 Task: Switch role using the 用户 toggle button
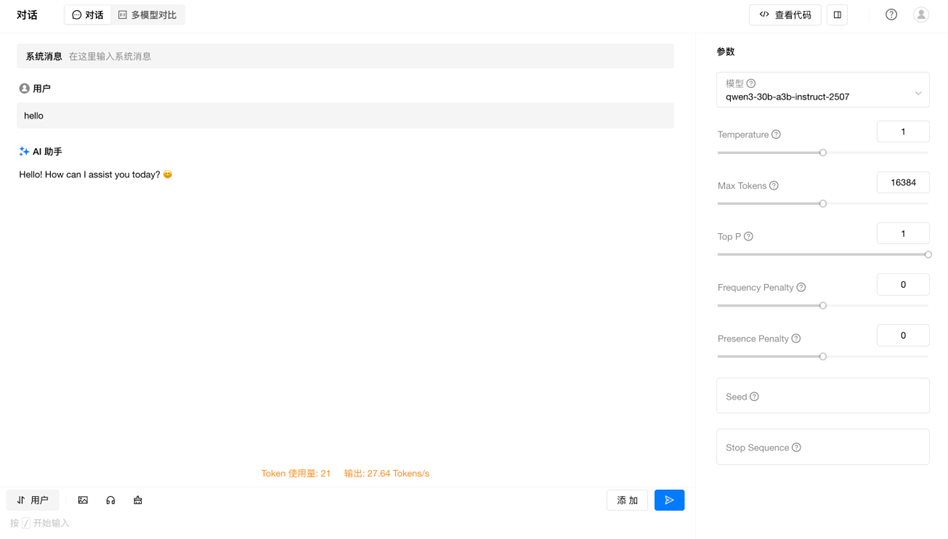33,500
